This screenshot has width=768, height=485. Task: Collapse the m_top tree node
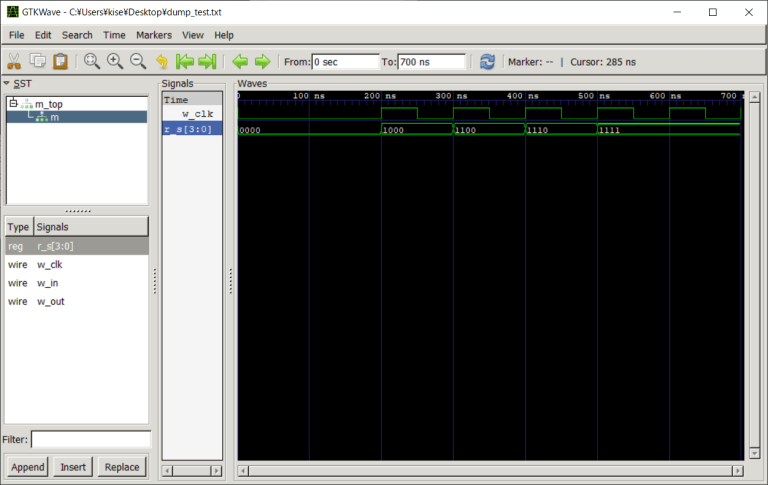(13, 103)
